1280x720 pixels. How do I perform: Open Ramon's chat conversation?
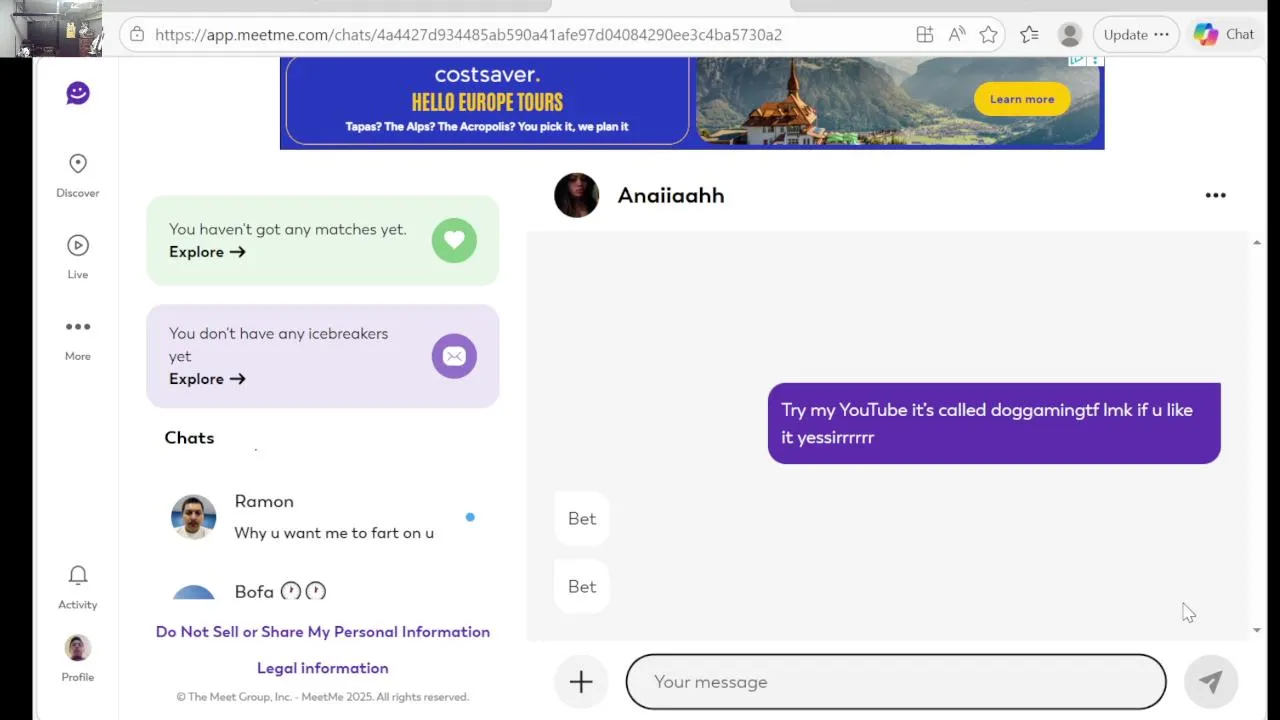pos(322,517)
